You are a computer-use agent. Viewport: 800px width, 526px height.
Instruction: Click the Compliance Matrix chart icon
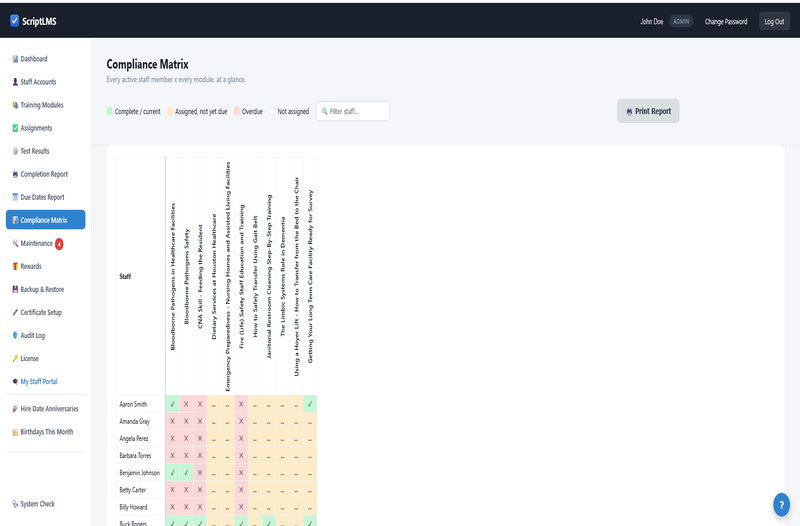(x=15, y=220)
